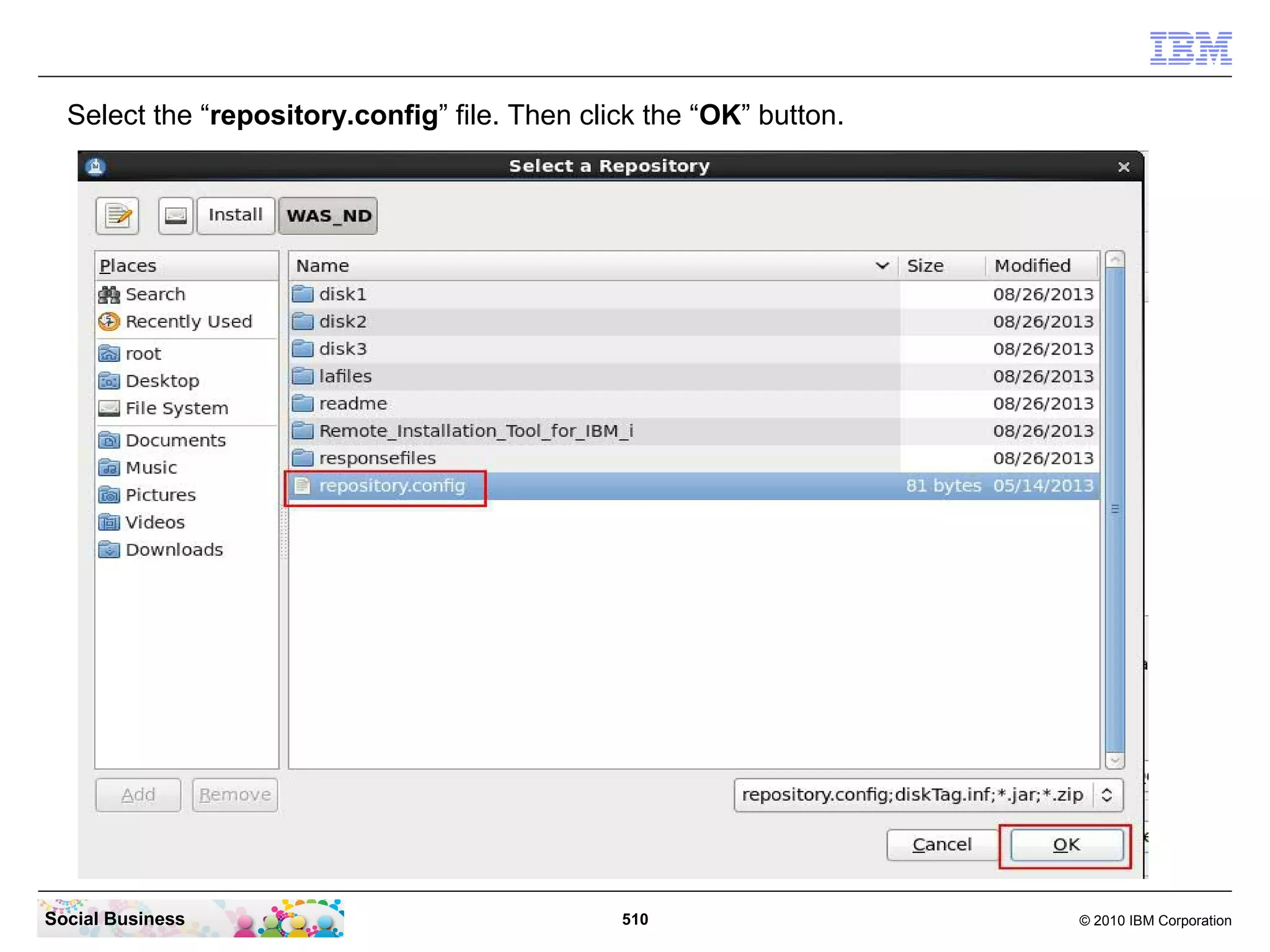Click the Downloads folder icon
This screenshot has width=1270, height=952.
tap(109, 550)
